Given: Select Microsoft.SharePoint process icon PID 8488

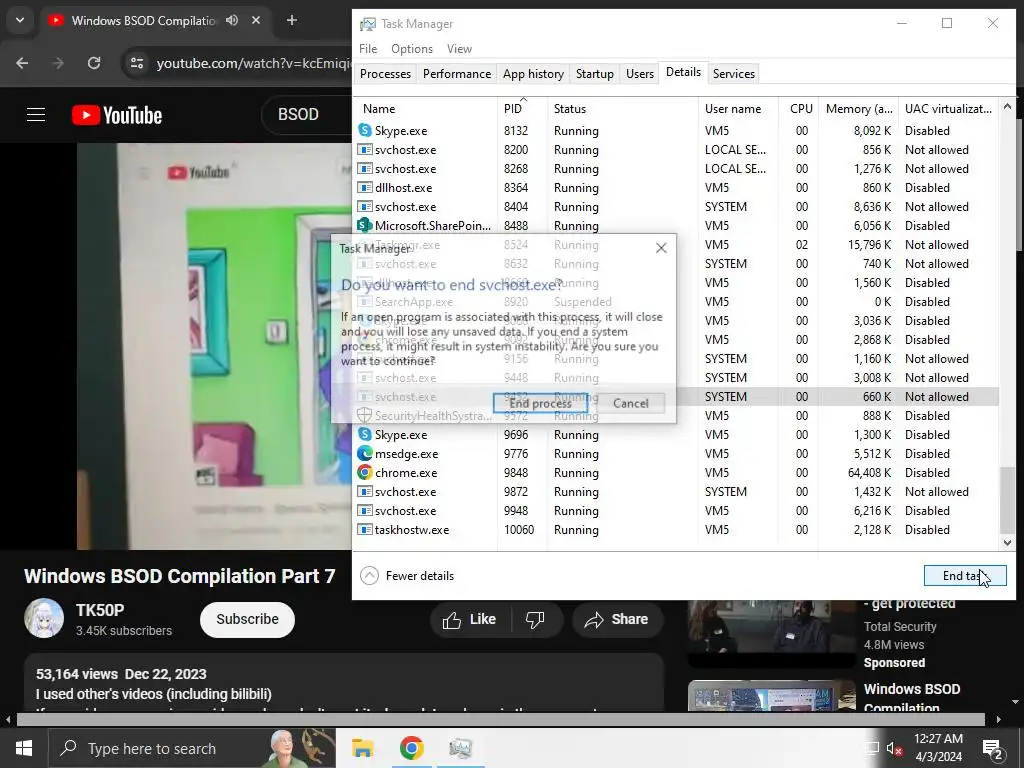Looking at the screenshot, I should (x=364, y=225).
